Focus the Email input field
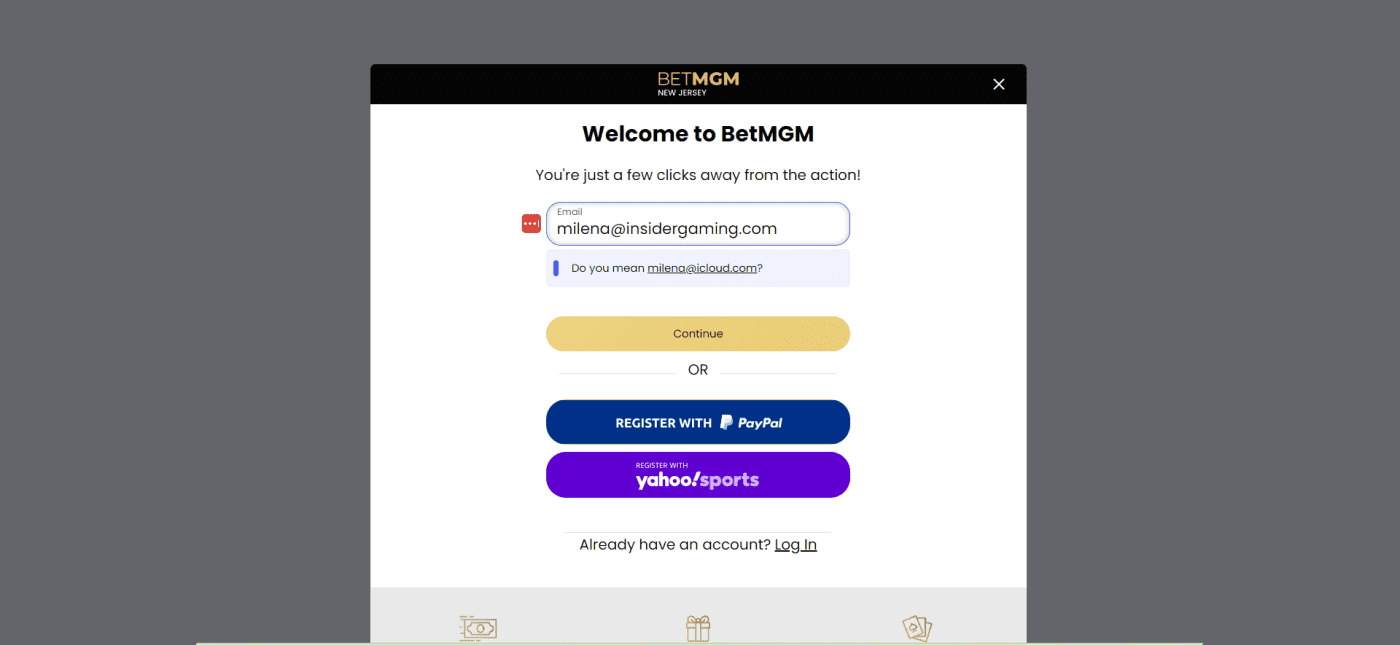Image resolution: width=1400 pixels, height=645 pixels. (x=698, y=224)
